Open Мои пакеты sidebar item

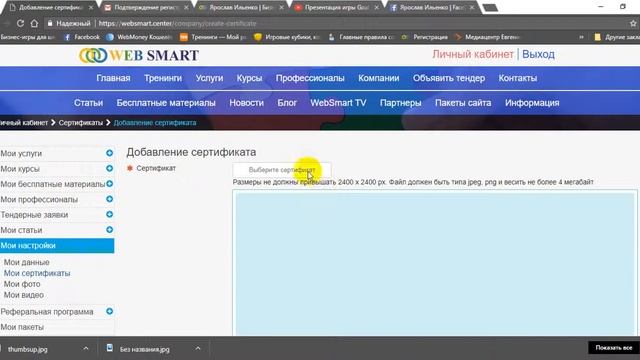coord(22,327)
